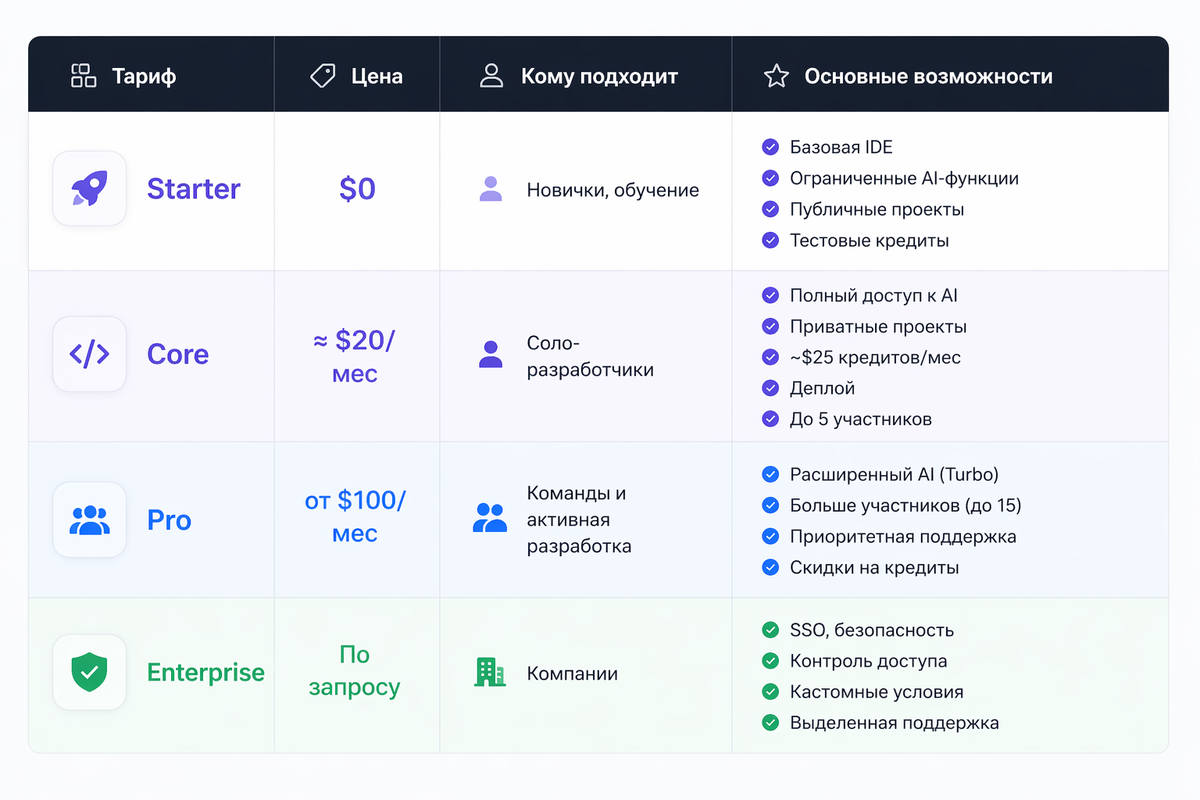Select the Starter plan name
Viewport: 1200px width, 800px height.
pyautogui.click(x=193, y=189)
